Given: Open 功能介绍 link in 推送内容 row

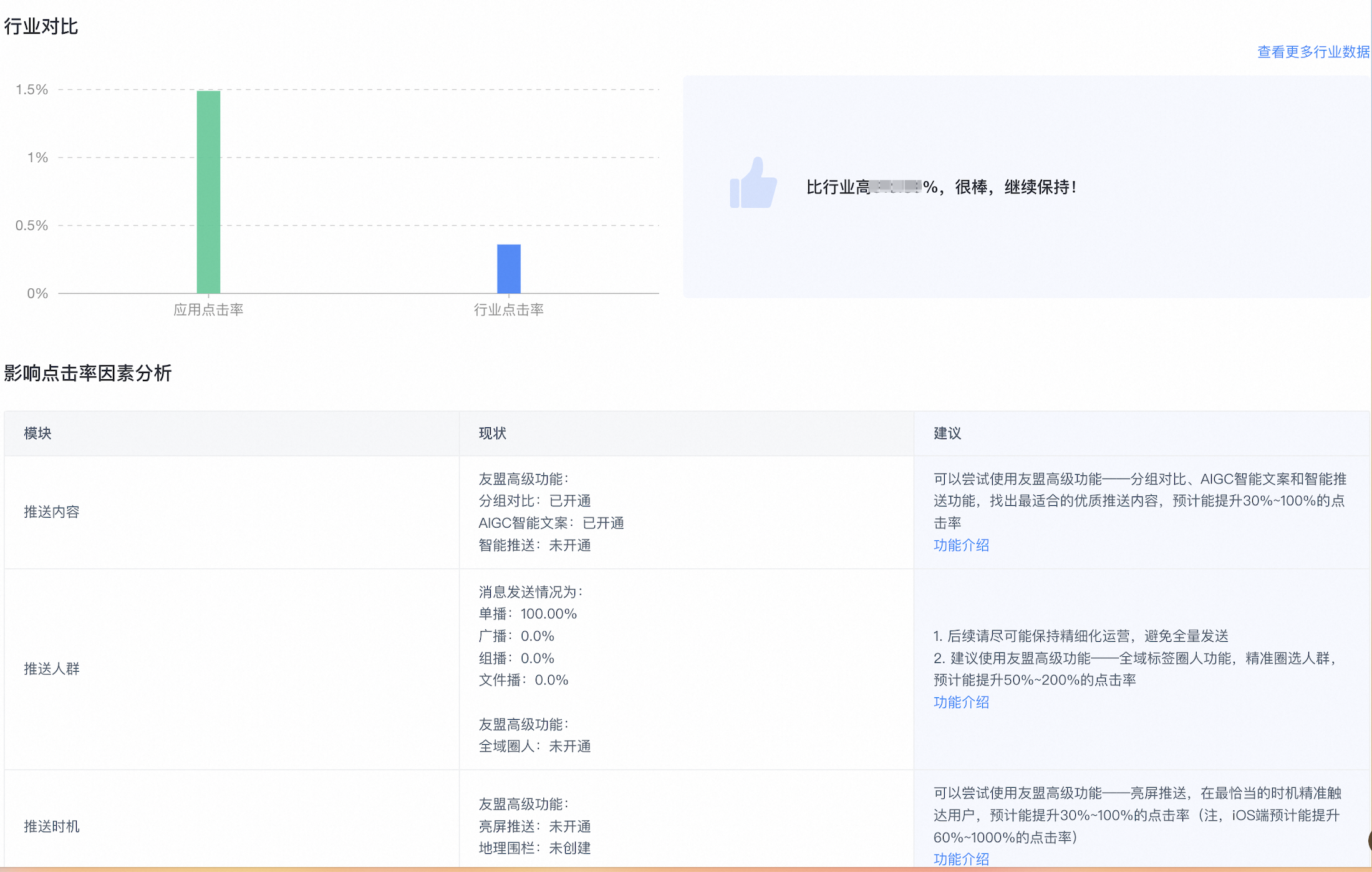Looking at the screenshot, I should (961, 545).
